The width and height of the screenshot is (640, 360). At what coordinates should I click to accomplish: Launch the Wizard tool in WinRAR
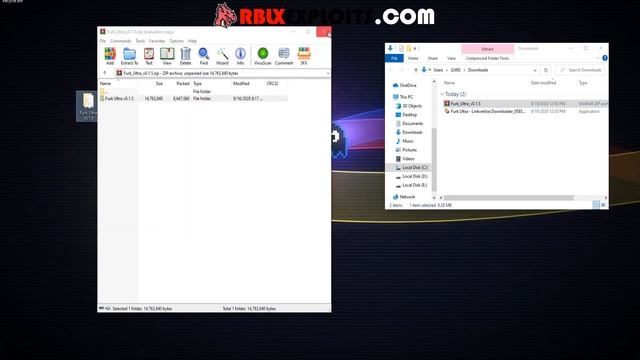222,56
